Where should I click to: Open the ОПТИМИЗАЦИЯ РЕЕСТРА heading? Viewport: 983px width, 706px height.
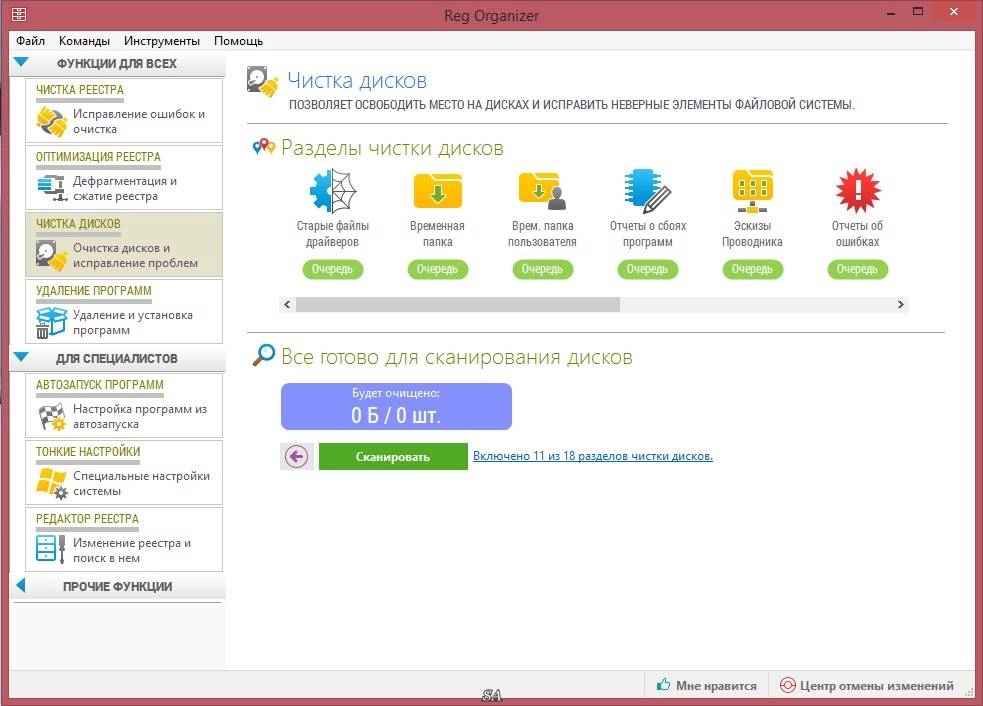[x=98, y=157]
